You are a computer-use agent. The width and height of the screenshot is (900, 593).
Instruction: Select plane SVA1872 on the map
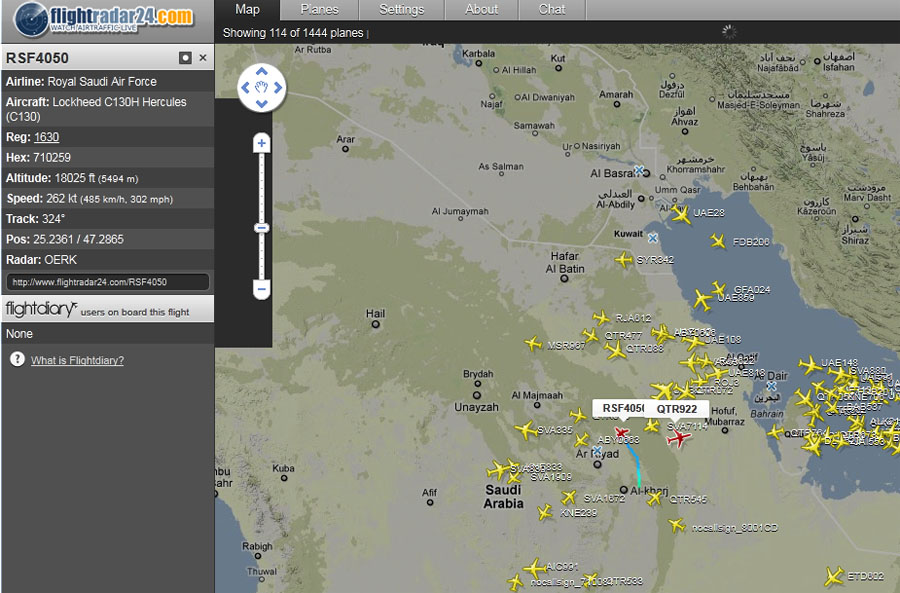point(568,497)
